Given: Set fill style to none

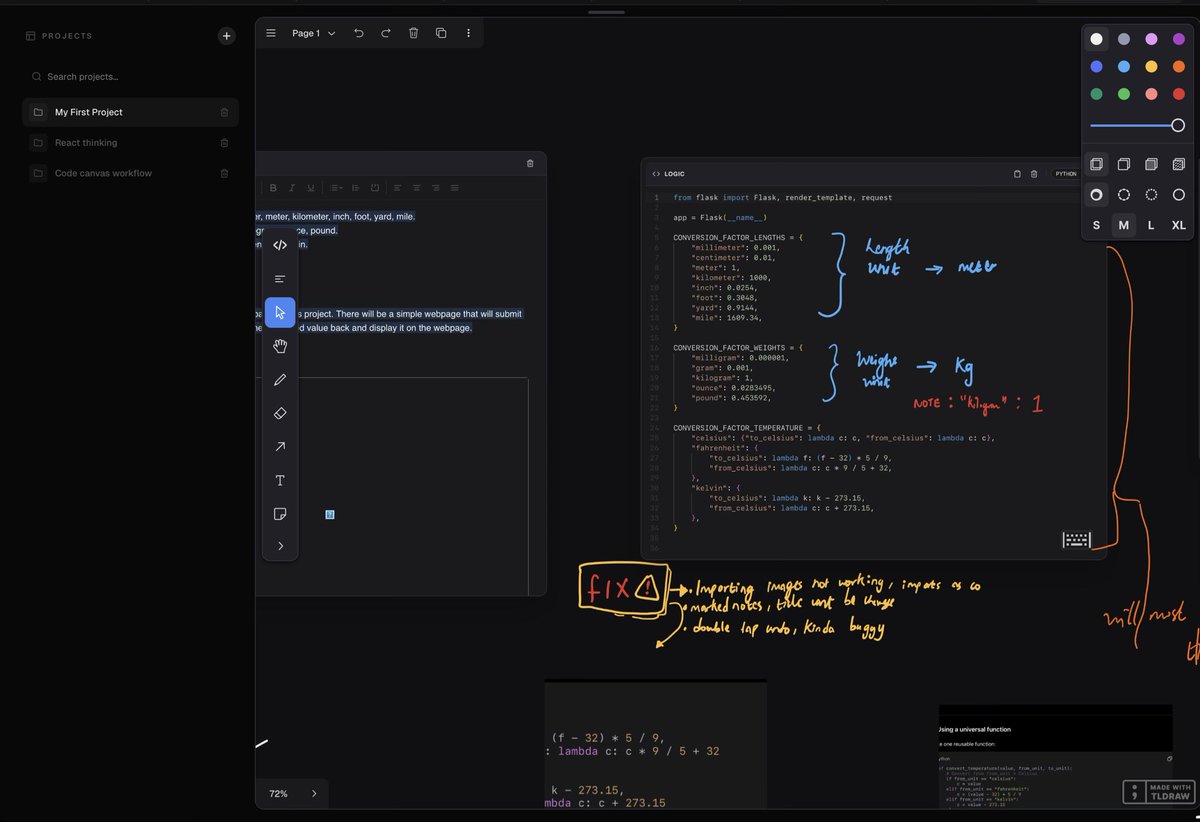Looking at the screenshot, I should tap(1097, 164).
